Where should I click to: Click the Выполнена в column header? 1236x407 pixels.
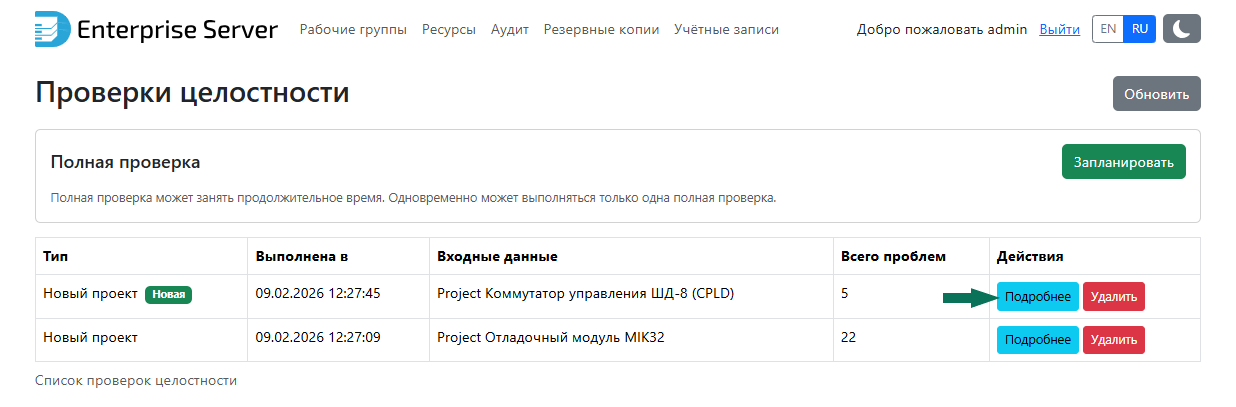click(302, 257)
